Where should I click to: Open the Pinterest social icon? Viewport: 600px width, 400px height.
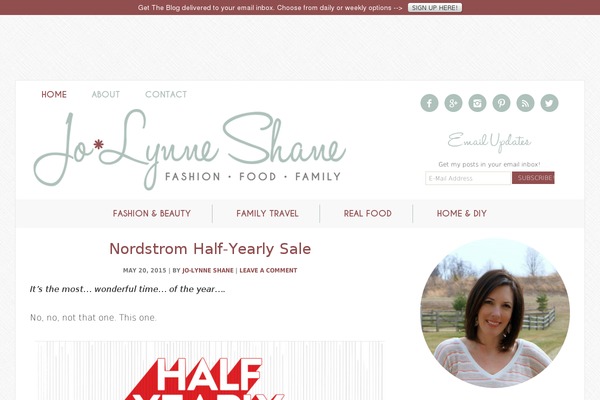coord(501,103)
